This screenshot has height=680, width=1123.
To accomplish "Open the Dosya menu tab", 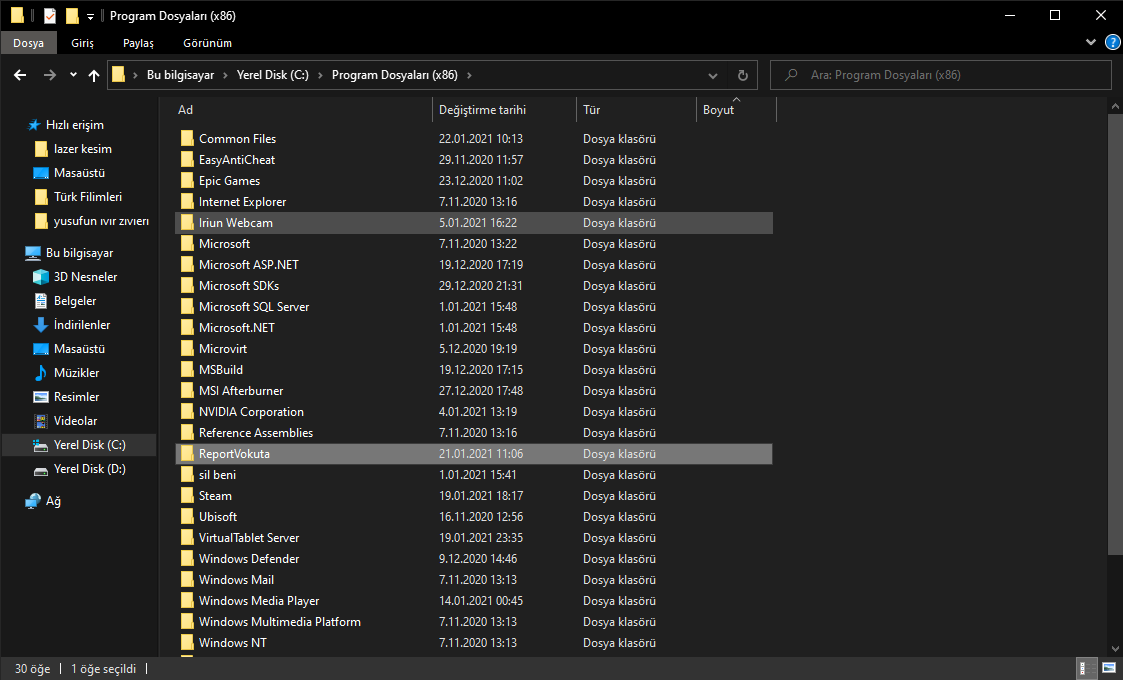I will 28,43.
